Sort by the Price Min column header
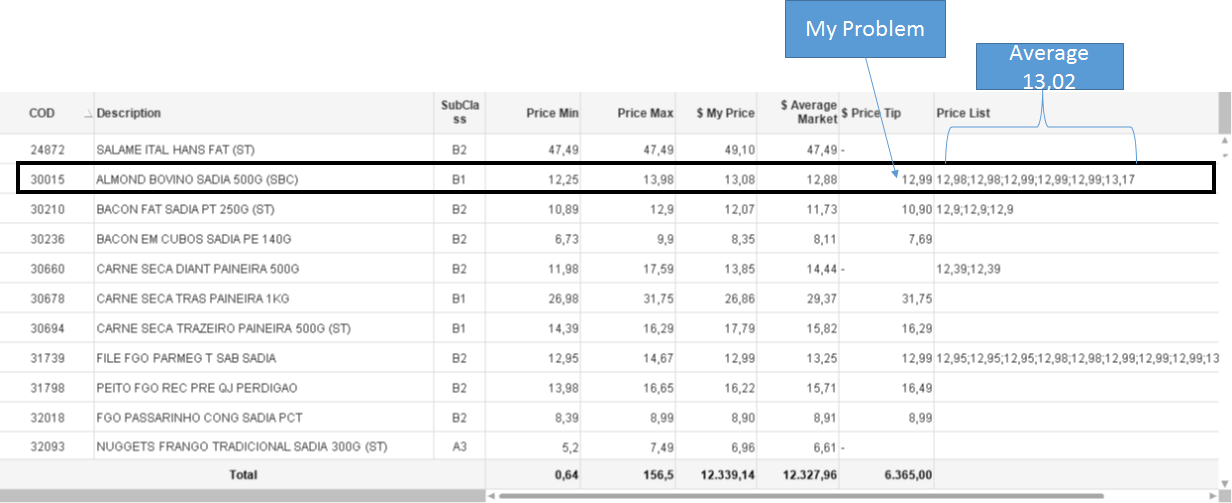This screenshot has height=503, width=1232. click(x=552, y=113)
